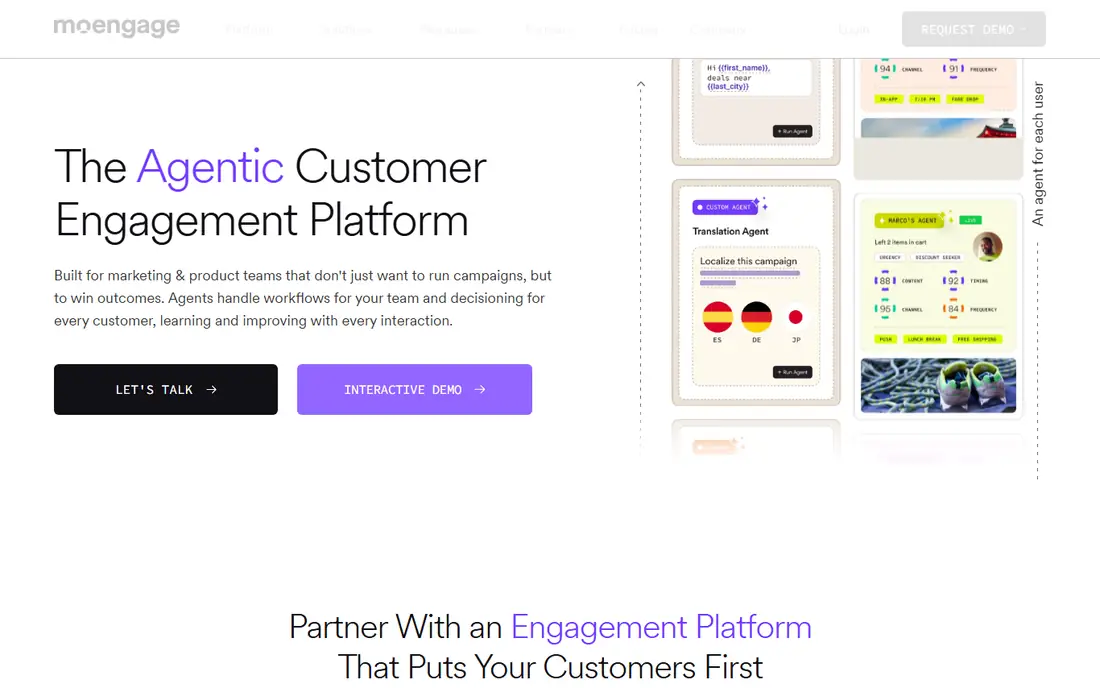Select the Germany DE flag
The width and height of the screenshot is (1100, 688).
point(756,317)
